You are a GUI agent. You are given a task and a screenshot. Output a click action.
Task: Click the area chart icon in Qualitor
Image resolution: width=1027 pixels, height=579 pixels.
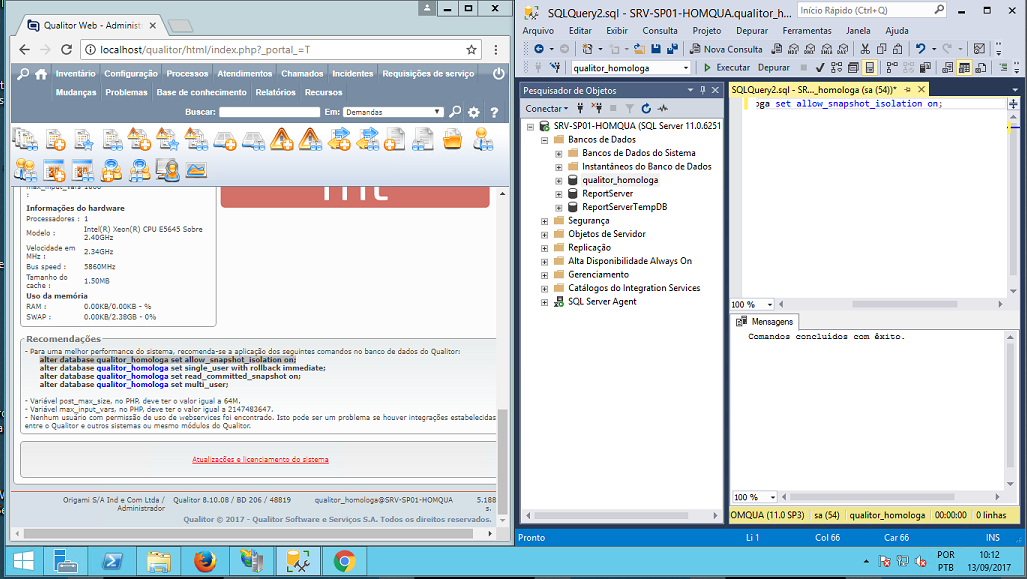196,170
